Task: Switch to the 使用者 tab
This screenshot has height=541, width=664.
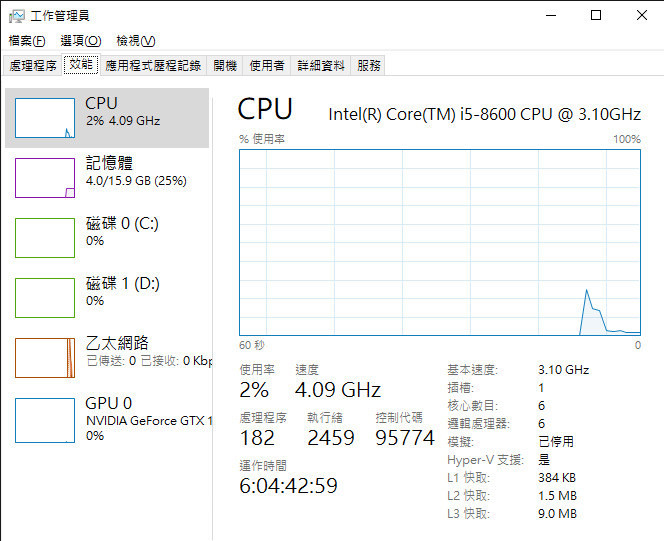Action: (x=267, y=65)
